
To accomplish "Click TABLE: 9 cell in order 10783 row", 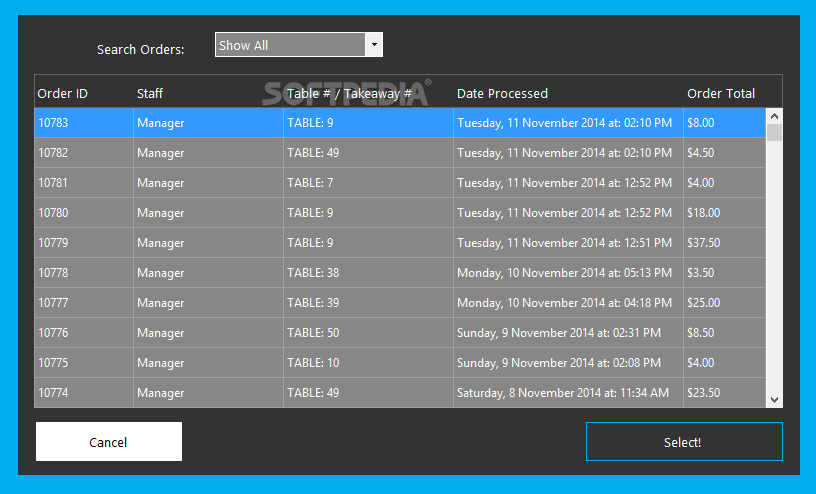I will pyautogui.click(x=368, y=123).
